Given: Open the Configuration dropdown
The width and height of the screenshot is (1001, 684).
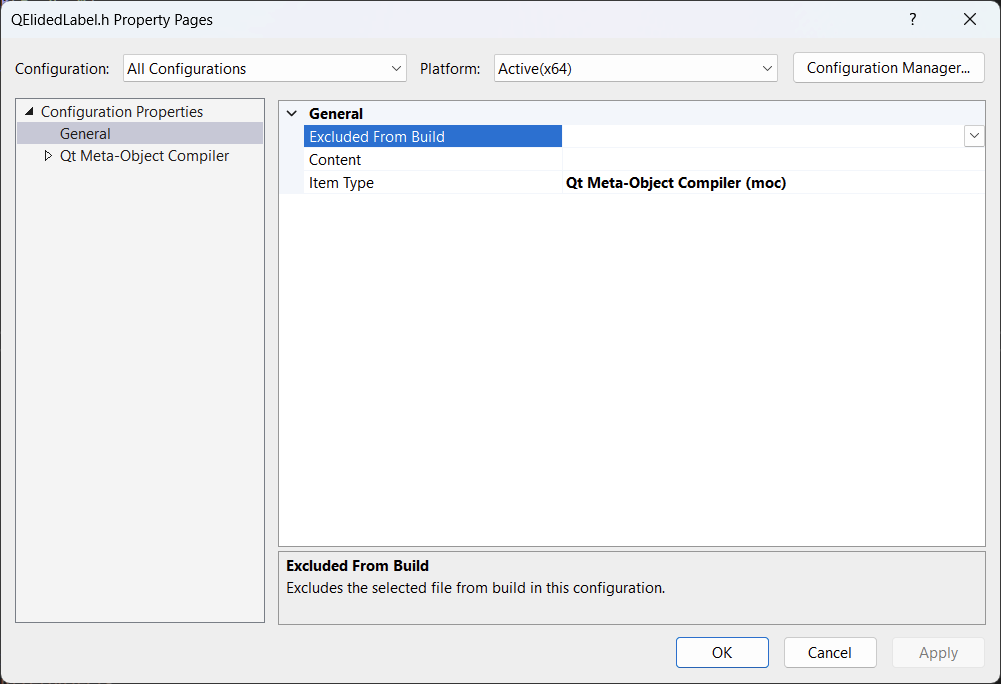Looking at the screenshot, I should pos(265,69).
